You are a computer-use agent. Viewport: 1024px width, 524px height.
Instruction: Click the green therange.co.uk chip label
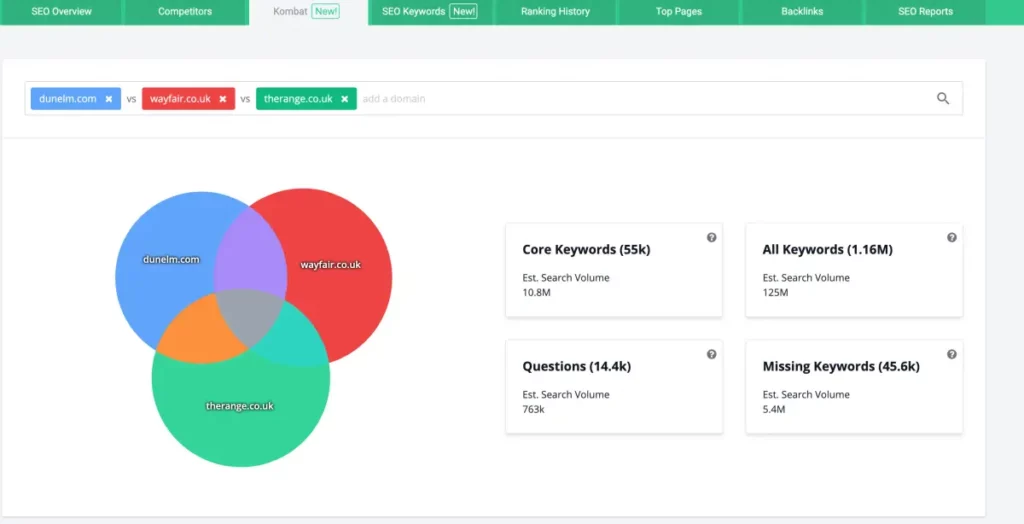298,99
